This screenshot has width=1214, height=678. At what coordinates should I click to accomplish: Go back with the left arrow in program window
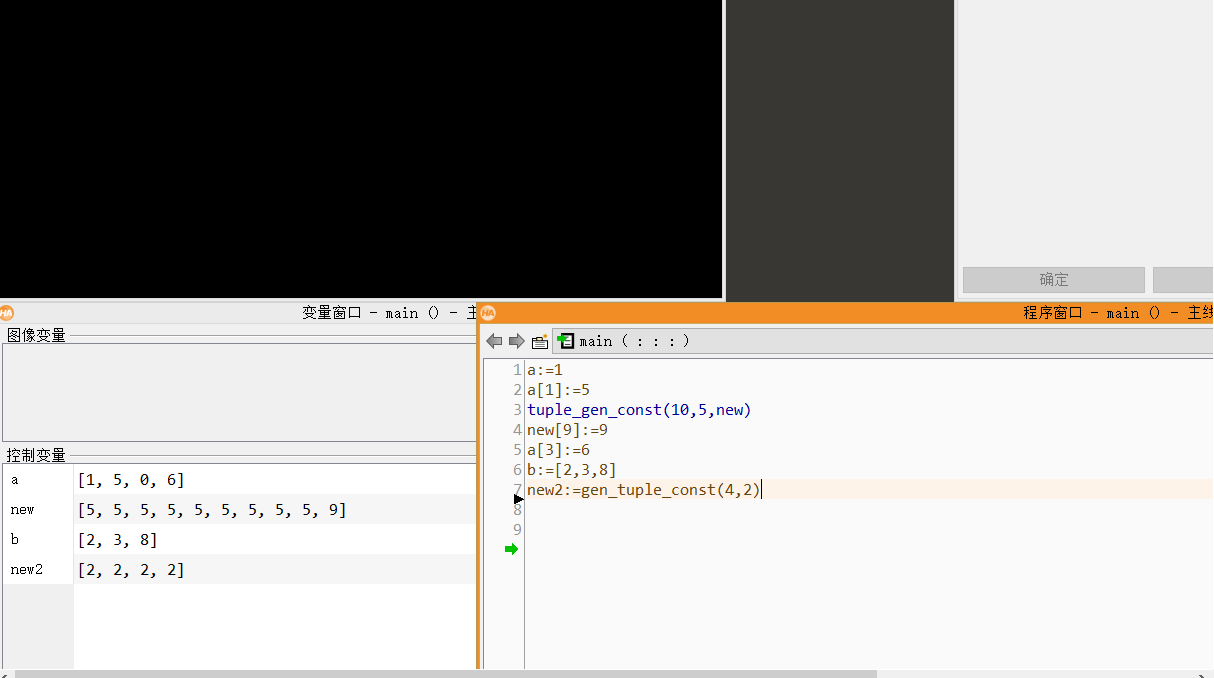tap(494, 341)
